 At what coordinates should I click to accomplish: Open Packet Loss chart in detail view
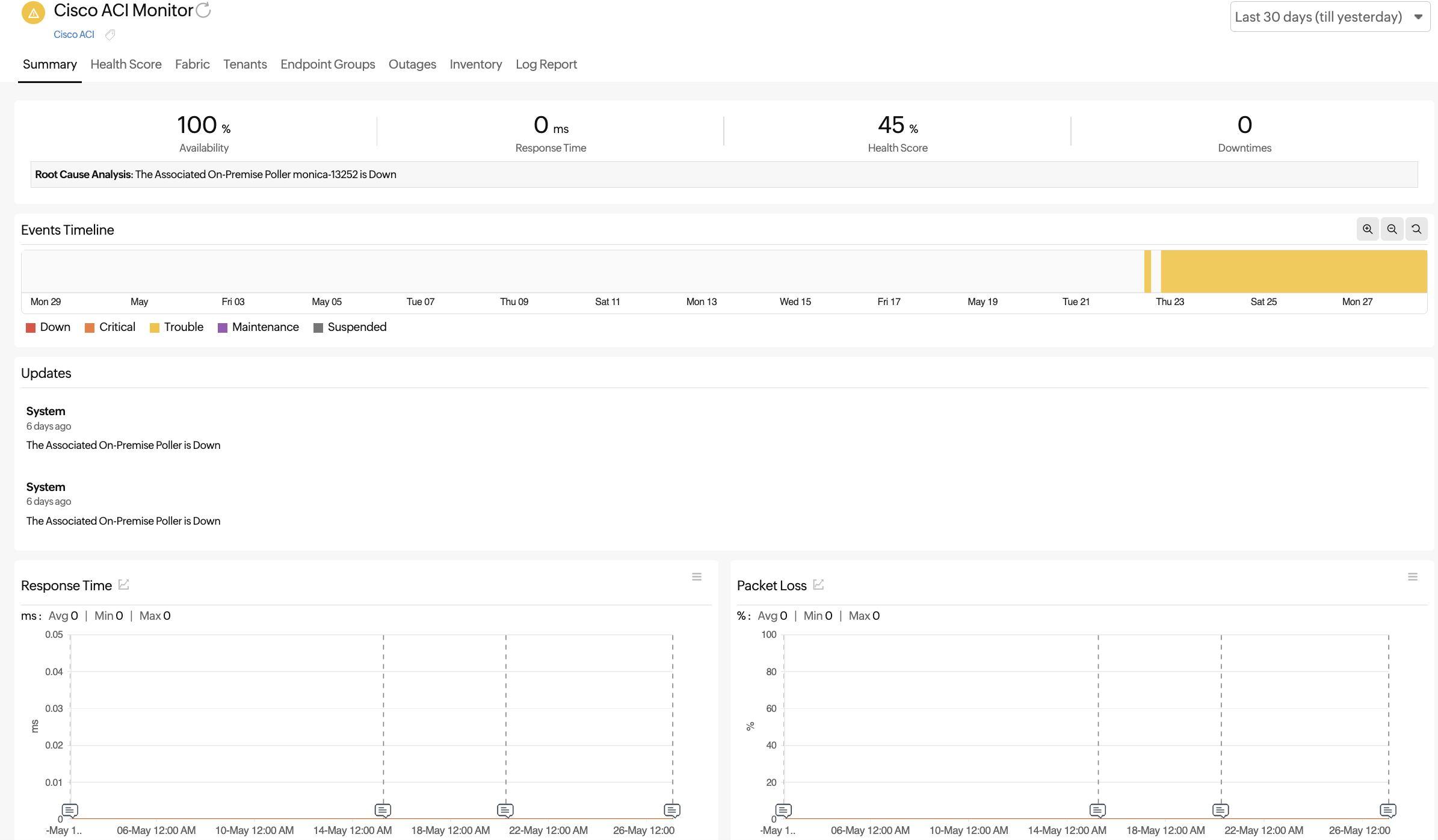pos(818,585)
